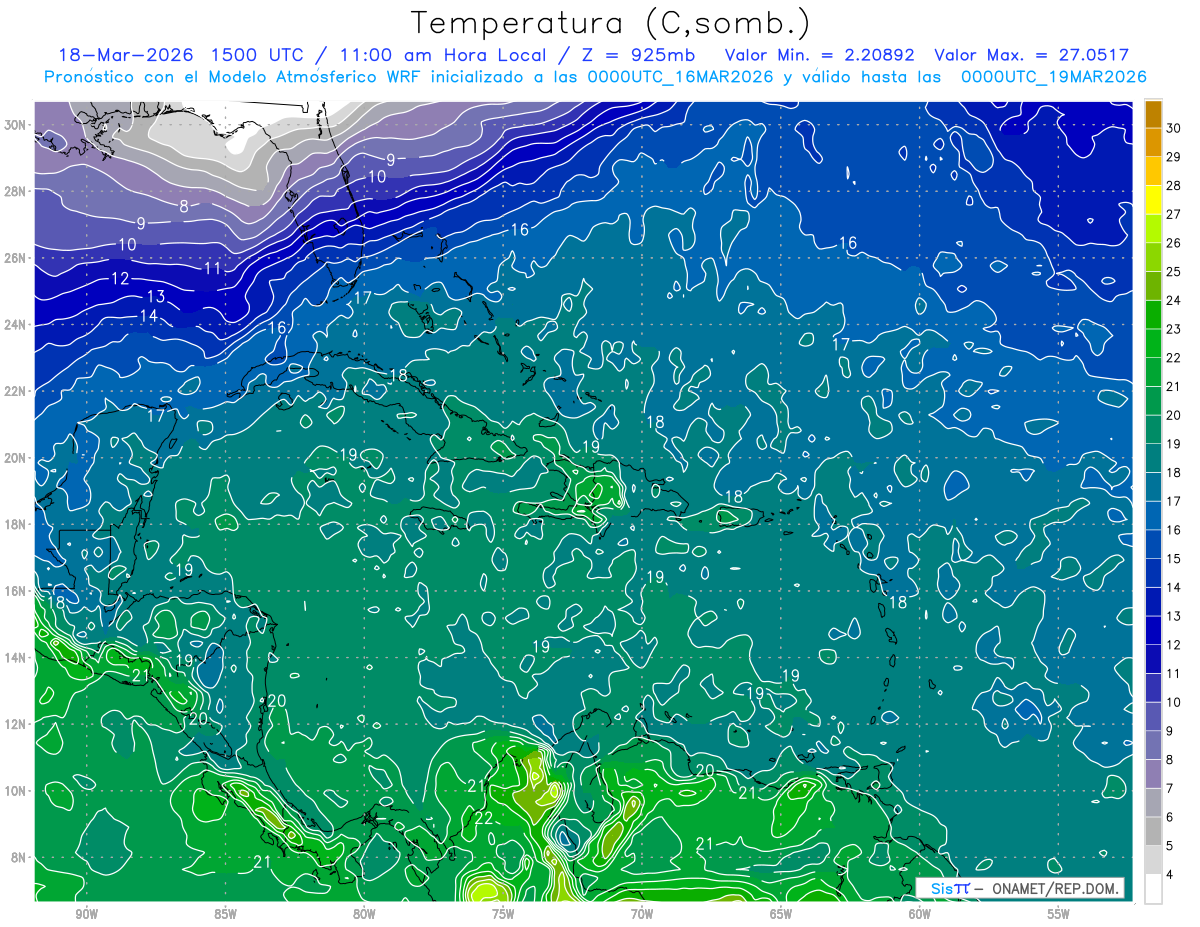Click the "14N" latitude axis label
Screen dimensions: 1200x927
(17, 658)
